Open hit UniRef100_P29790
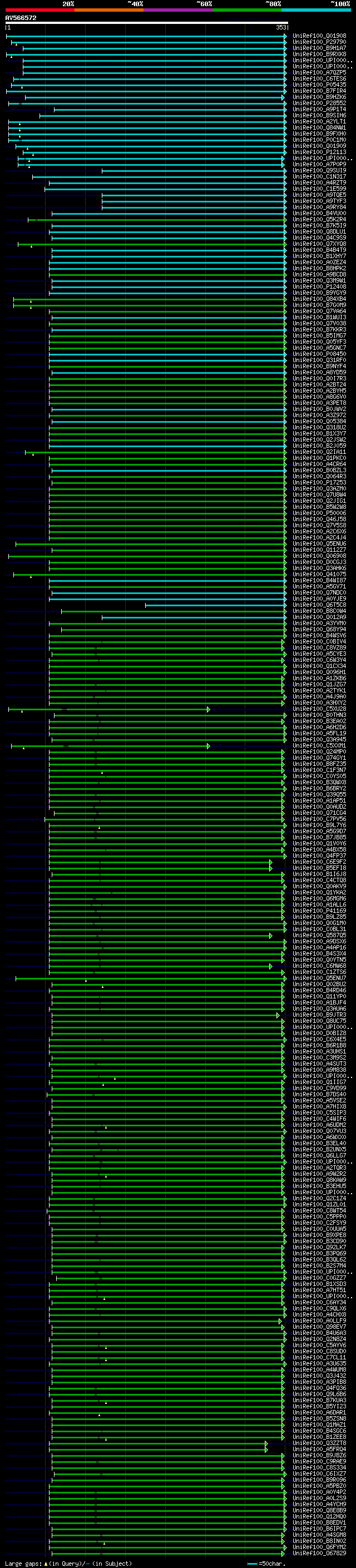 click(x=319, y=42)
